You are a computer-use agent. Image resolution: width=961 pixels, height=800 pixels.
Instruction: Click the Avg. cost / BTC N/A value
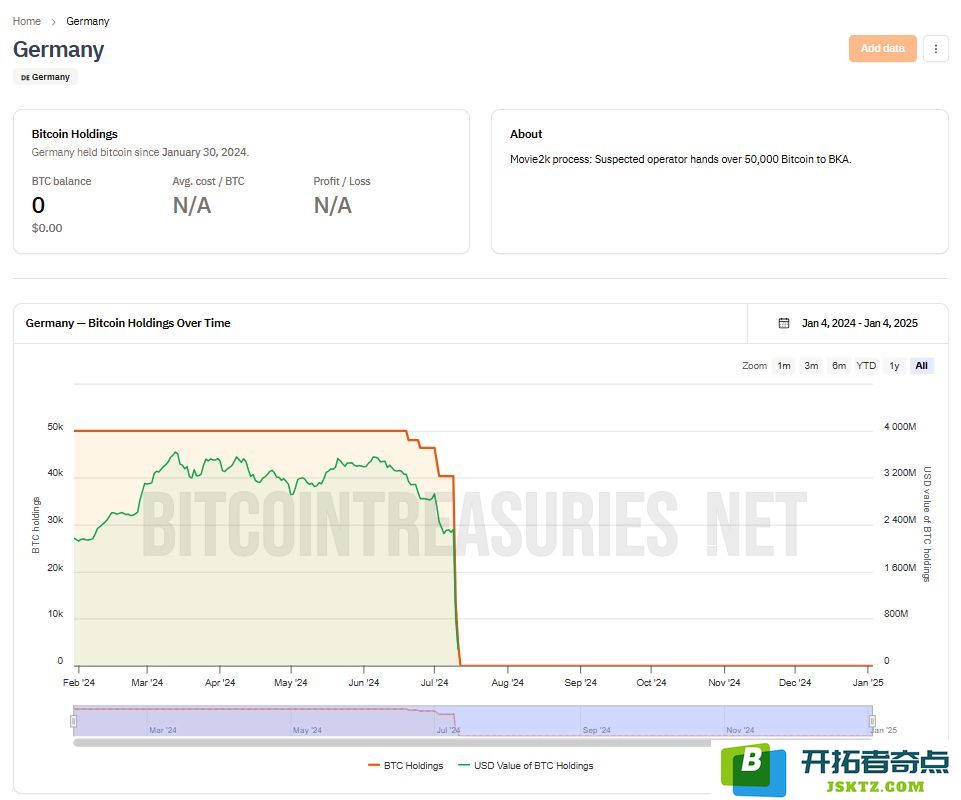click(x=192, y=205)
